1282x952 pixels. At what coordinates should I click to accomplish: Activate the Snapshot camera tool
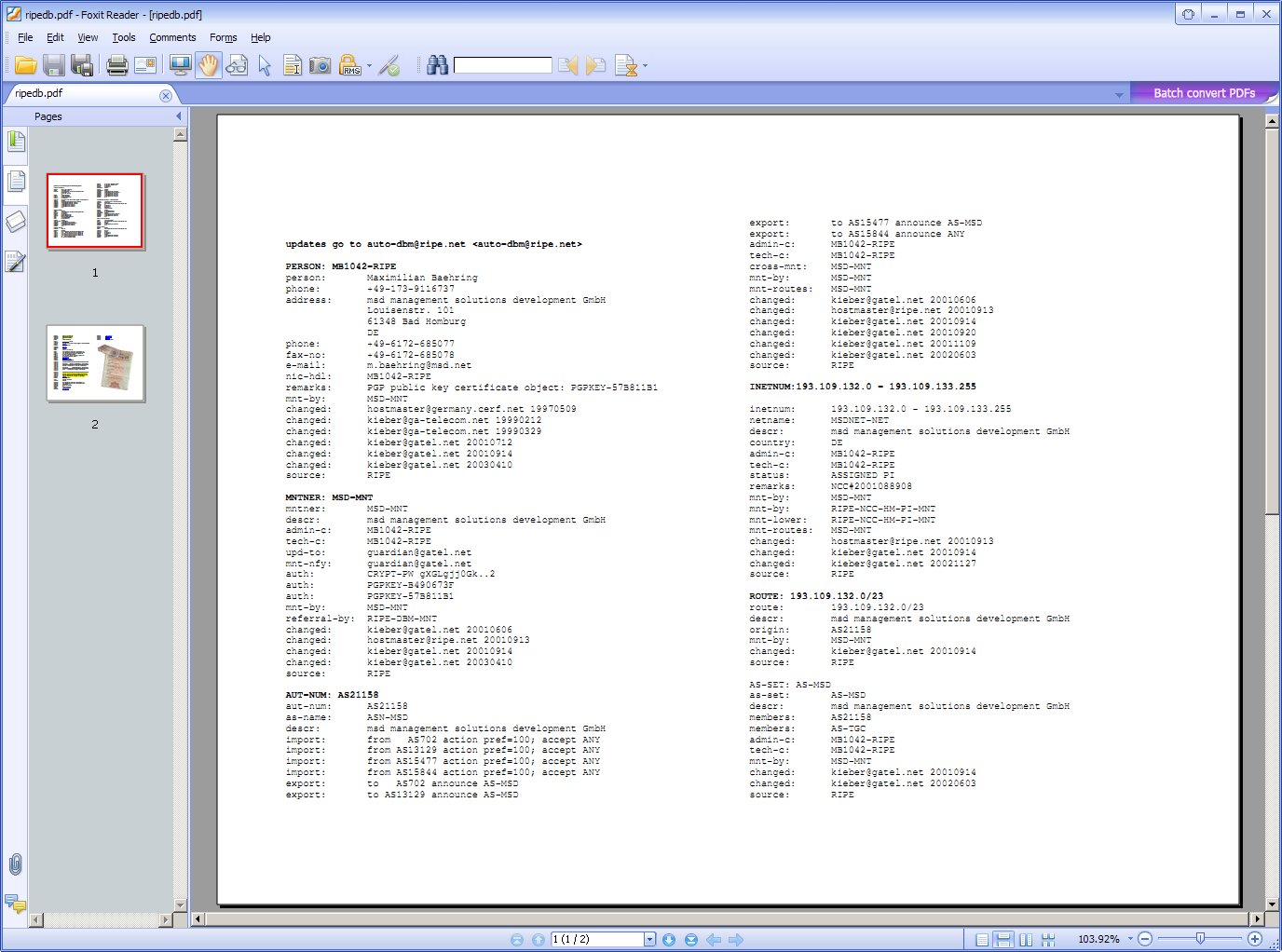click(320, 65)
